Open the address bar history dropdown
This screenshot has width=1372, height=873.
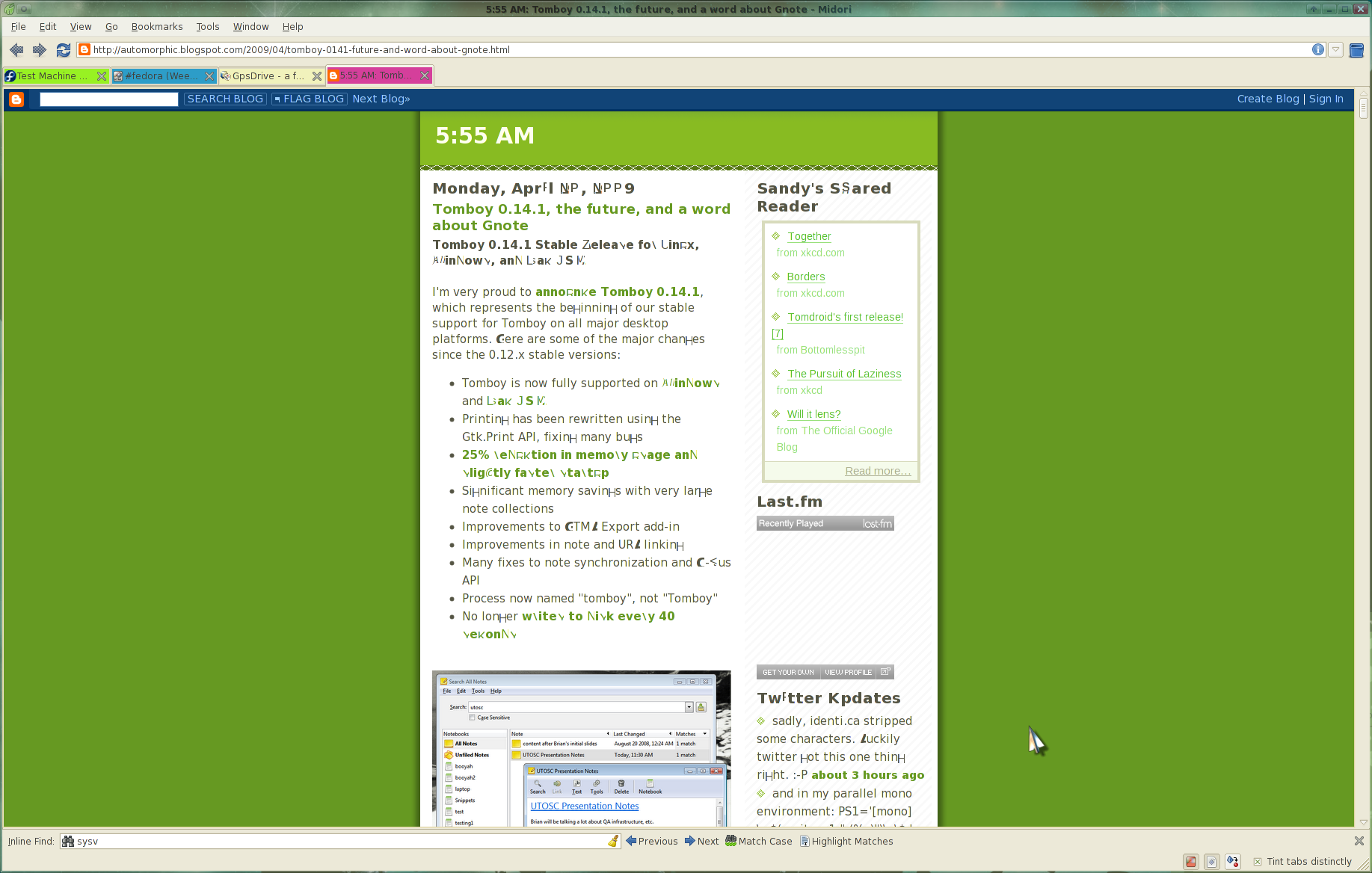pos(1335,49)
